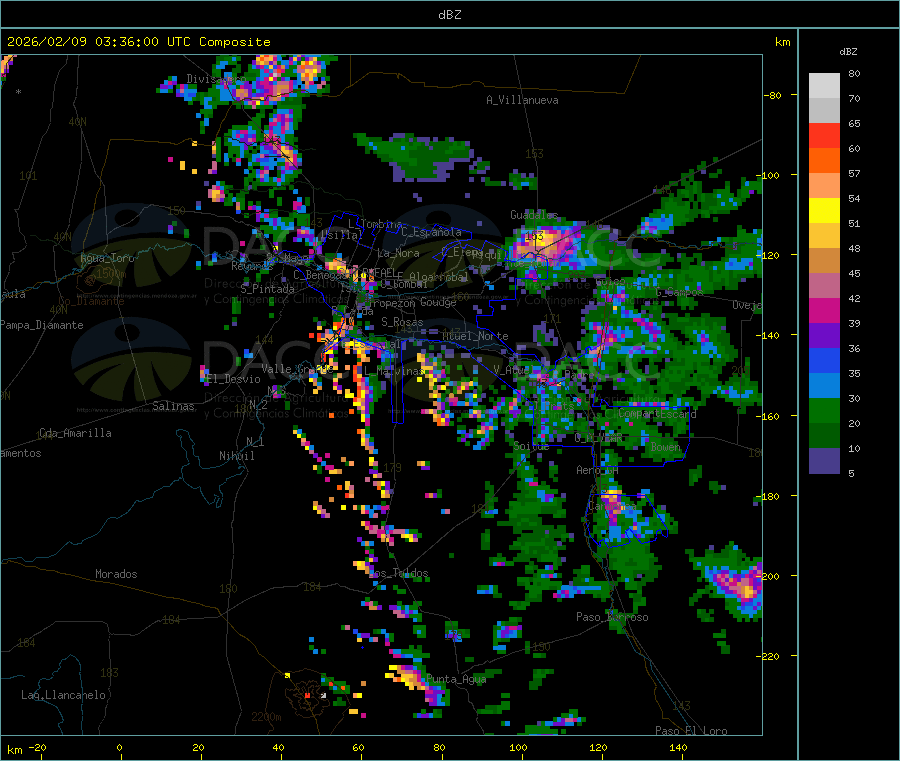Choose the dark green 10-20 dBZ legend band
Viewport: 900px width, 761px height.
tap(824, 436)
